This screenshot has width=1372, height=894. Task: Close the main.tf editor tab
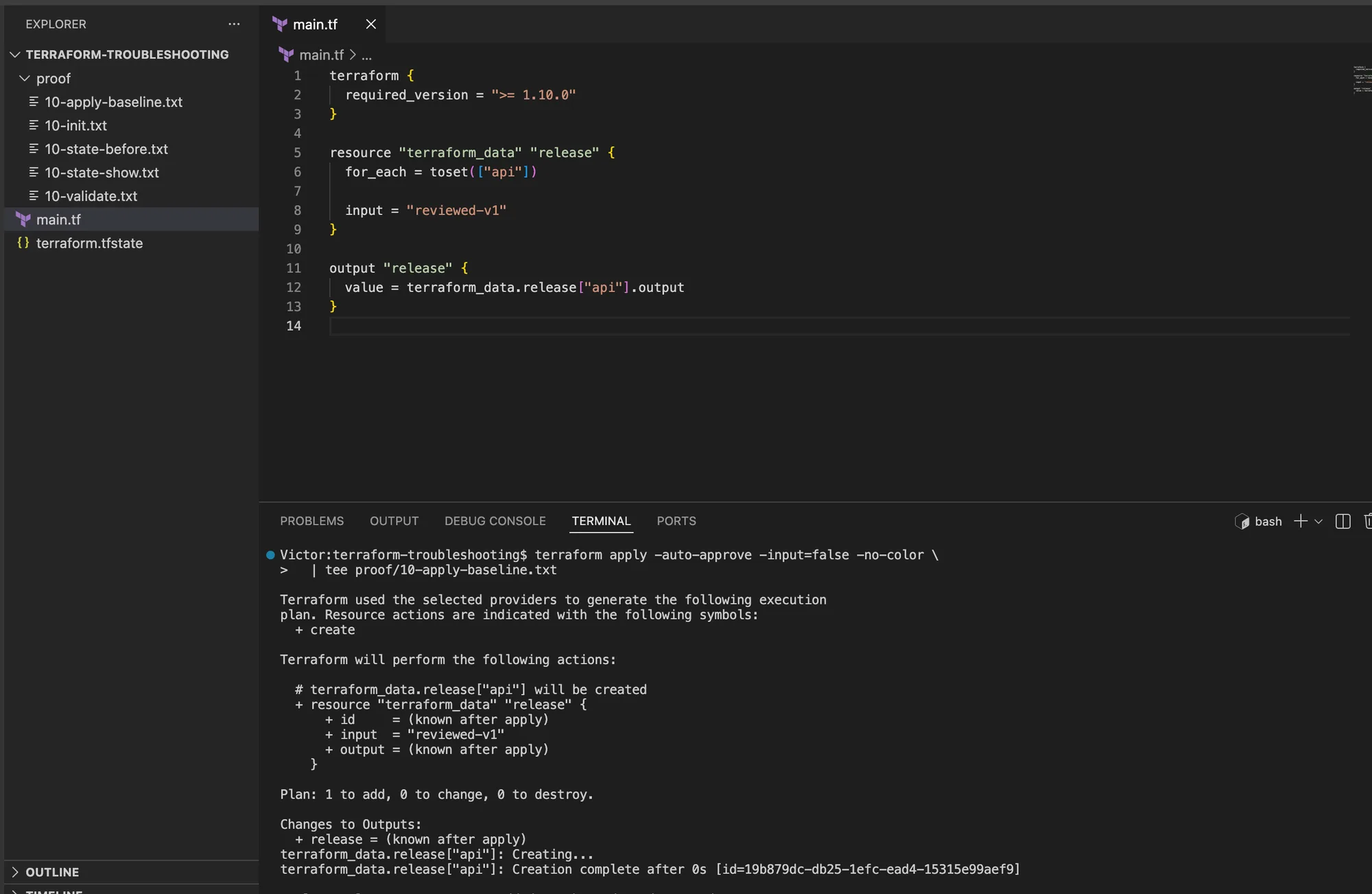click(x=371, y=24)
